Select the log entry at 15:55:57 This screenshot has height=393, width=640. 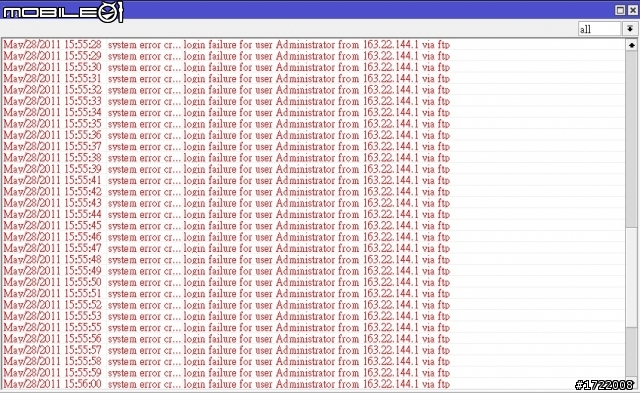click(x=313, y=350)
